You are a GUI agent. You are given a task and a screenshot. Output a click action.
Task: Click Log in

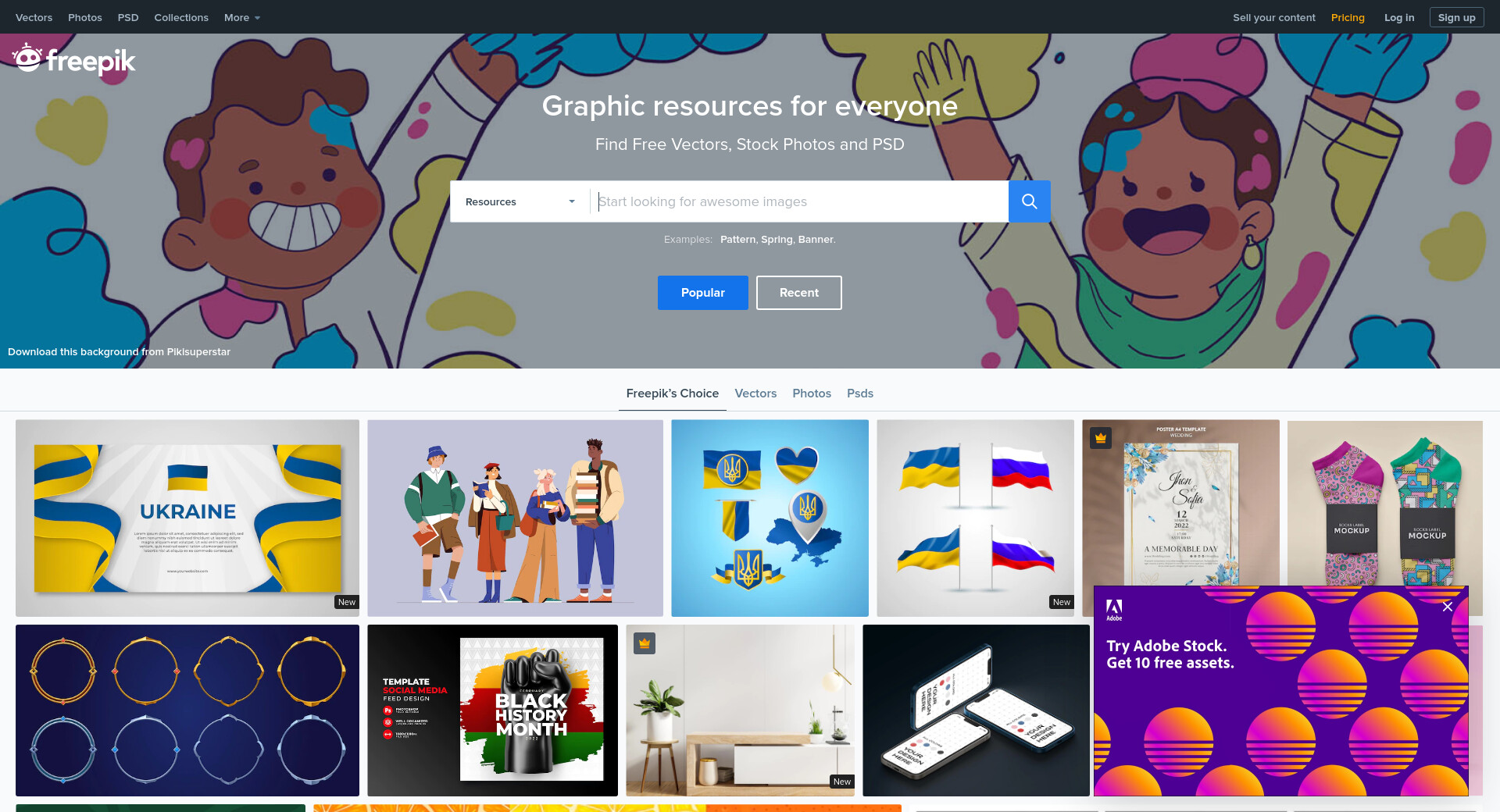click(x=1399, y=17)
